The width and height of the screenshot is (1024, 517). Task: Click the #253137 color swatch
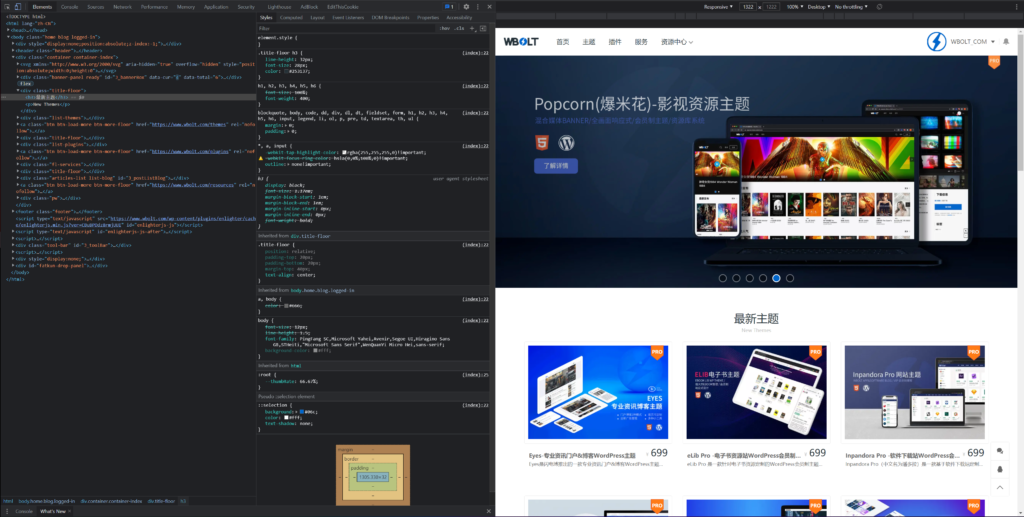tap(285, 72)
